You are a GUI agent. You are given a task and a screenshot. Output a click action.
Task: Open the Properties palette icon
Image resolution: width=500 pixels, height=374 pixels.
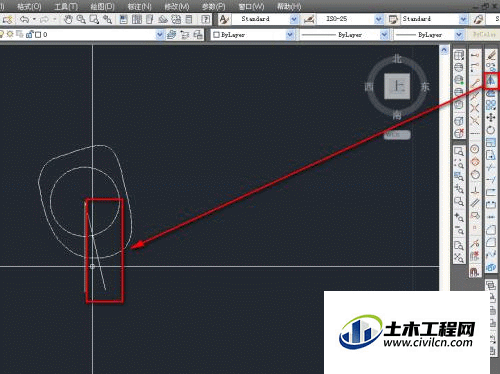[x=123, y=19]
